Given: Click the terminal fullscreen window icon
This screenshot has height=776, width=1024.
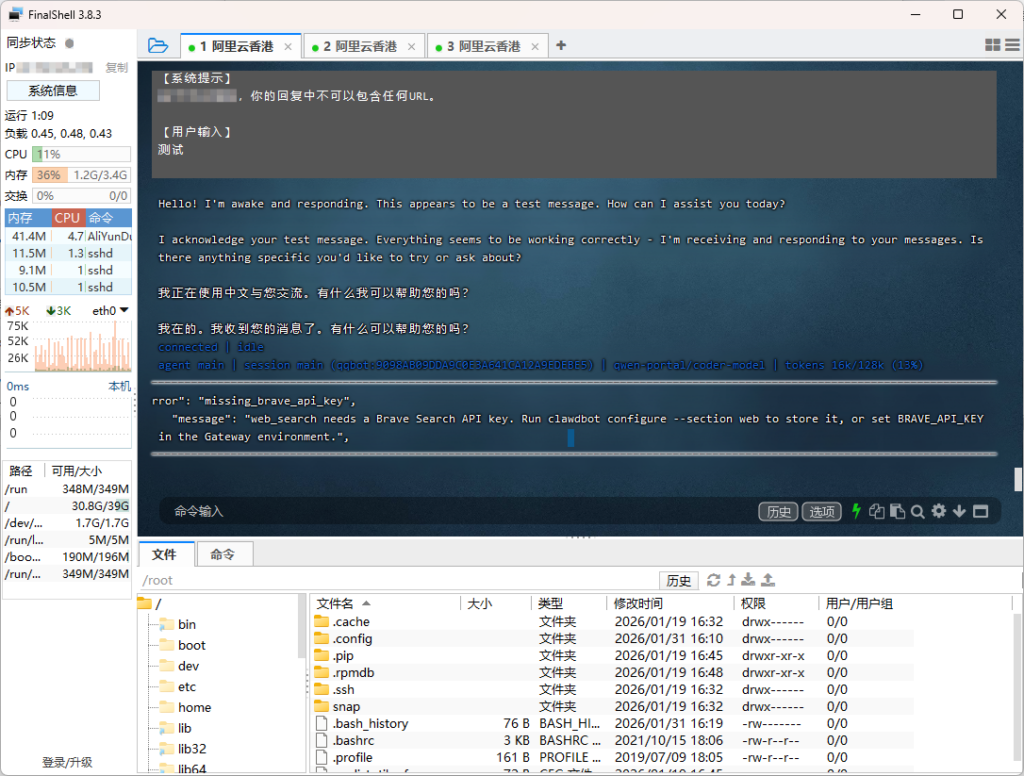Looking at the screenshot, I should coord(980,511).
